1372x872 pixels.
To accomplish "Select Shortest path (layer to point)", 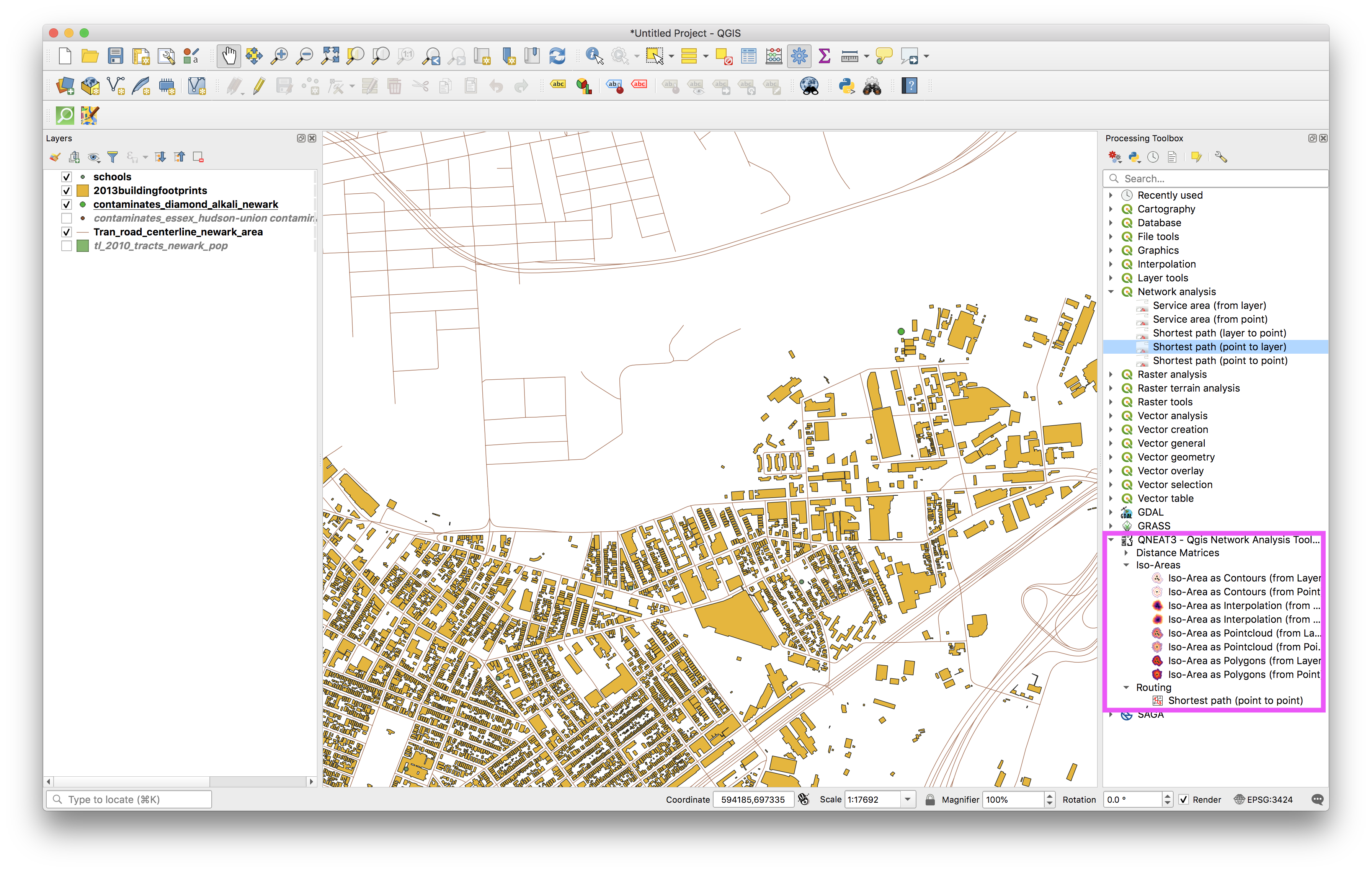I will (1219, 333).
